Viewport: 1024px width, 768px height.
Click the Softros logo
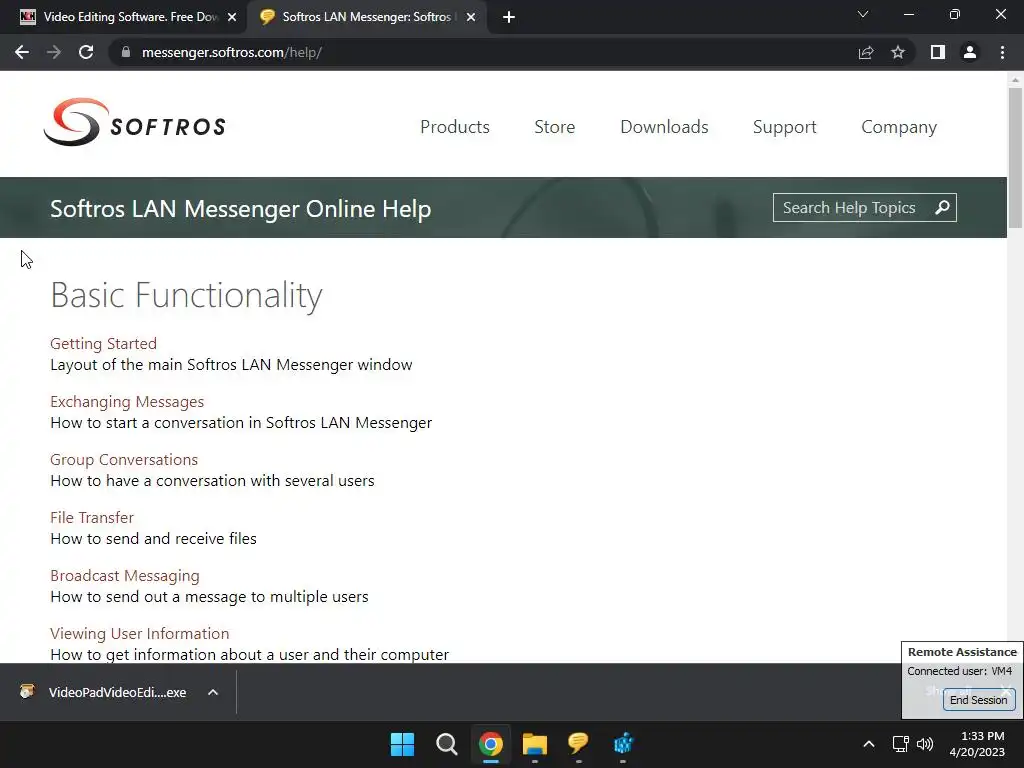(135, 122)
